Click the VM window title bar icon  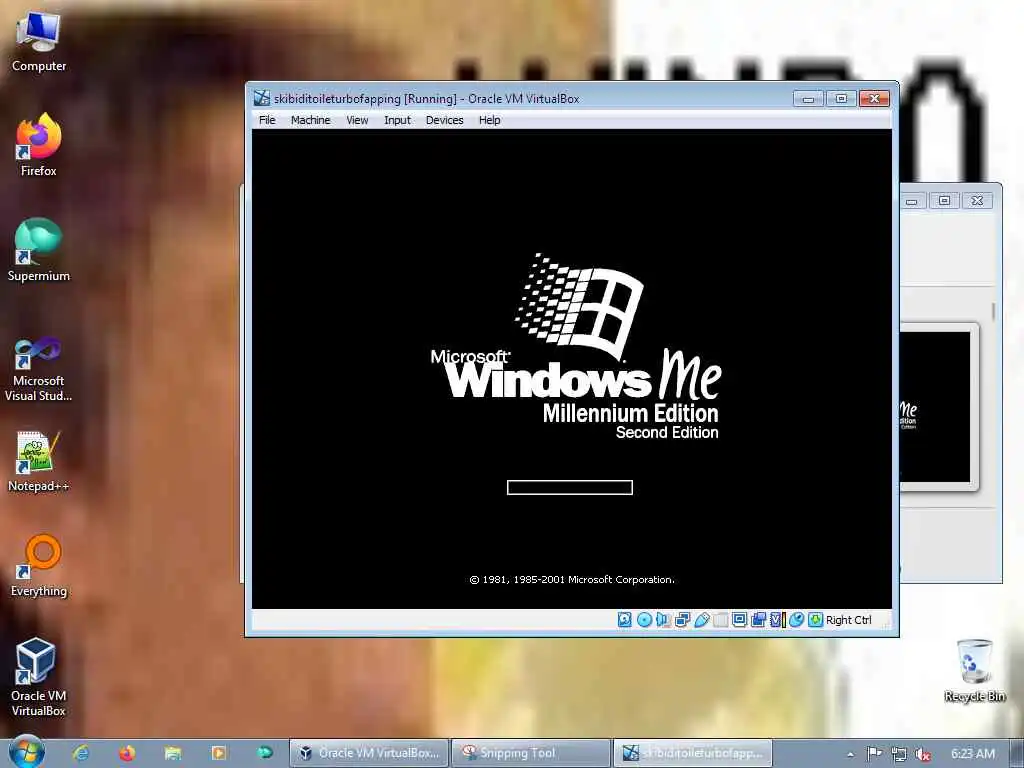click(x=261, y=98)
